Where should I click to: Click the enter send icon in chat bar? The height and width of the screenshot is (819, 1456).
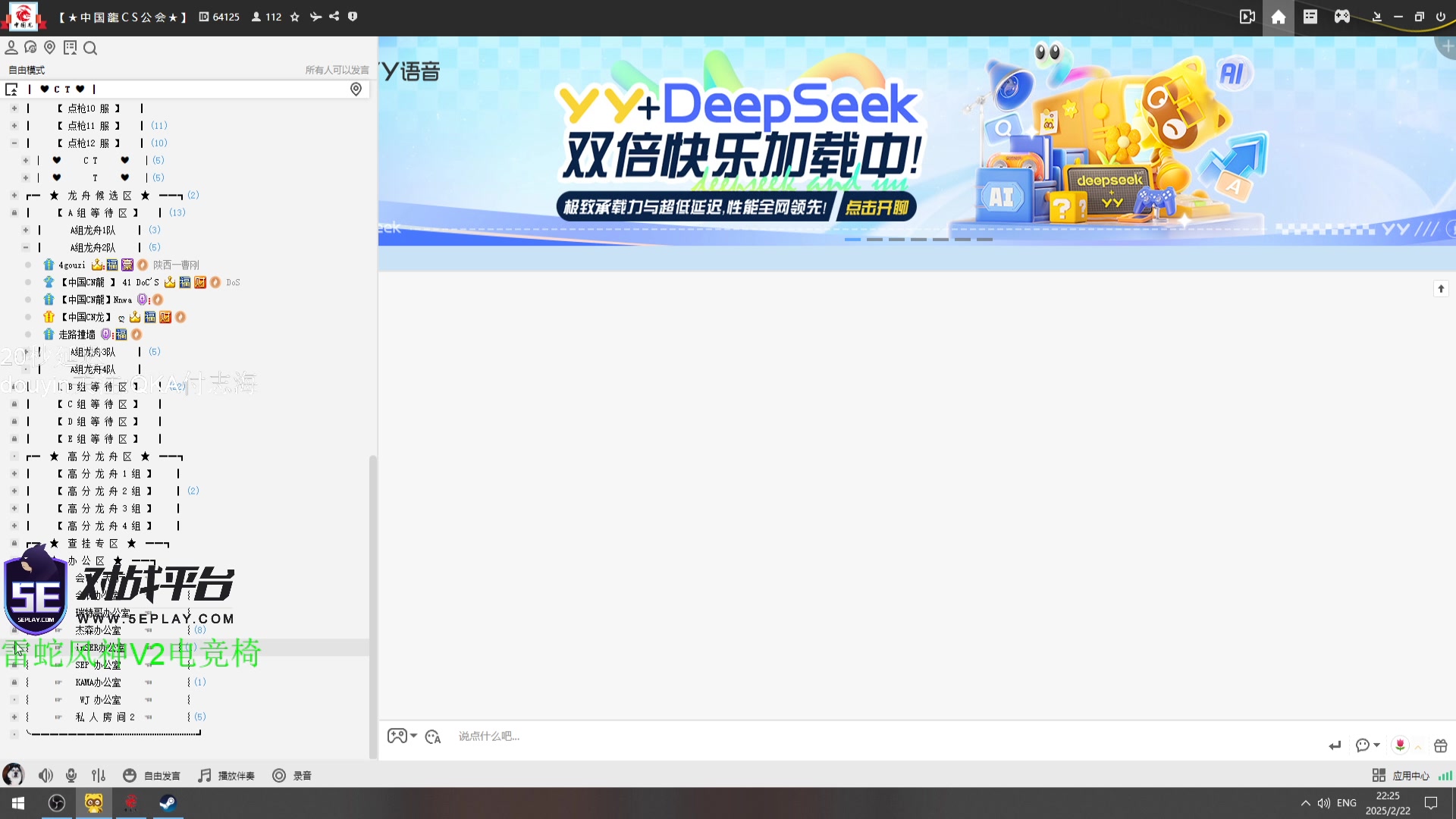point(1335,745)
